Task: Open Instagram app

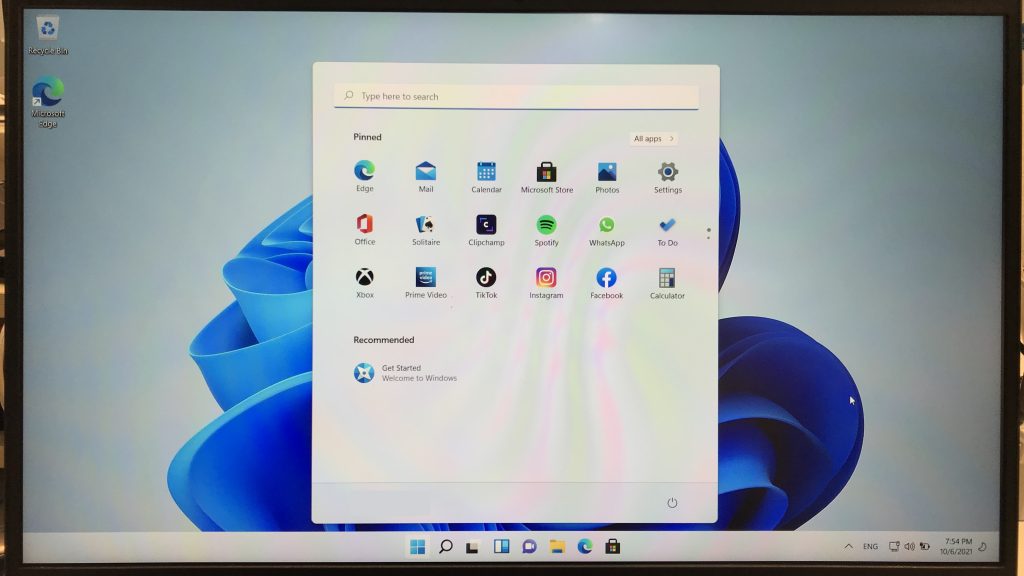Action: [x=546, y=283]
